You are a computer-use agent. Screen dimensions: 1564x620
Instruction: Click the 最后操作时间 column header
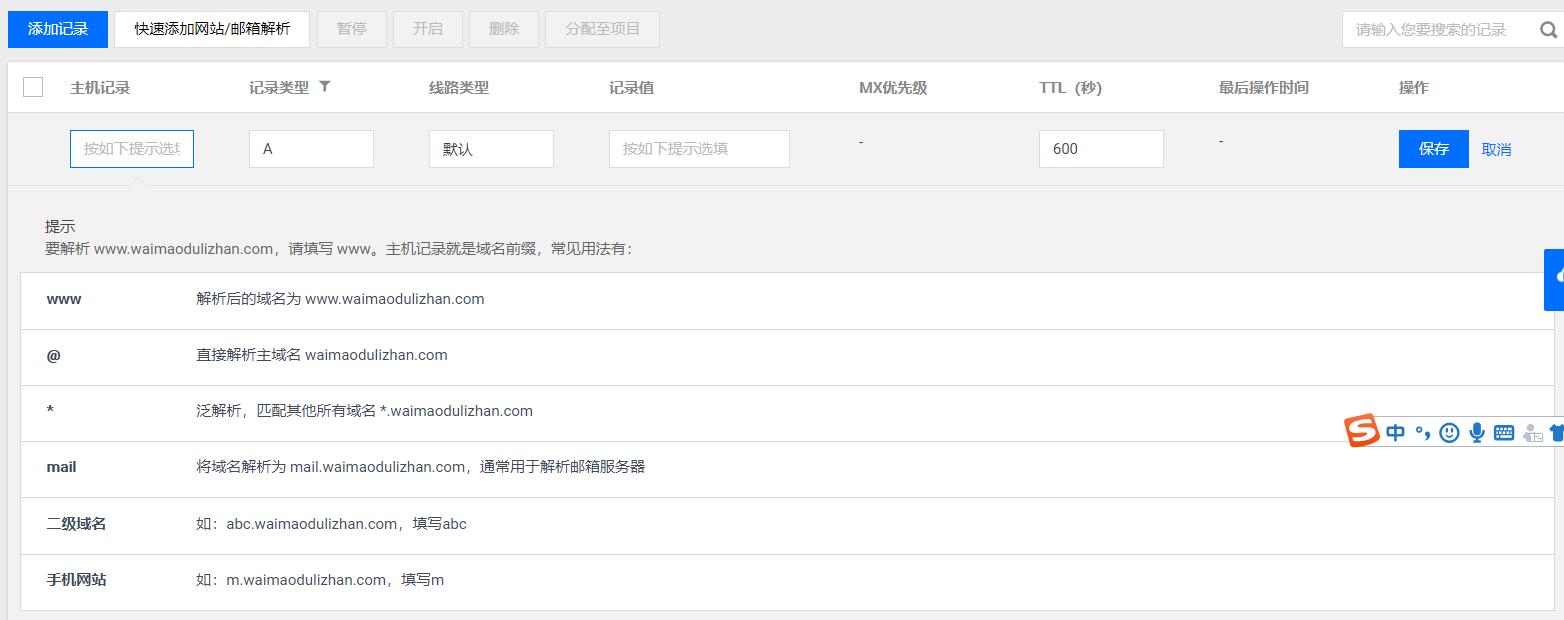pyautogui.click(x=1264, y=88)
